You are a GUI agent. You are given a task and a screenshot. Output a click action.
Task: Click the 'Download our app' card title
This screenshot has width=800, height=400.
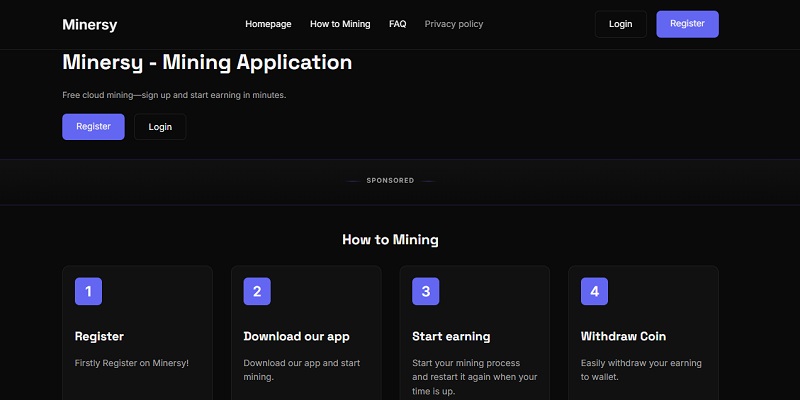click(x=296, y=336)
